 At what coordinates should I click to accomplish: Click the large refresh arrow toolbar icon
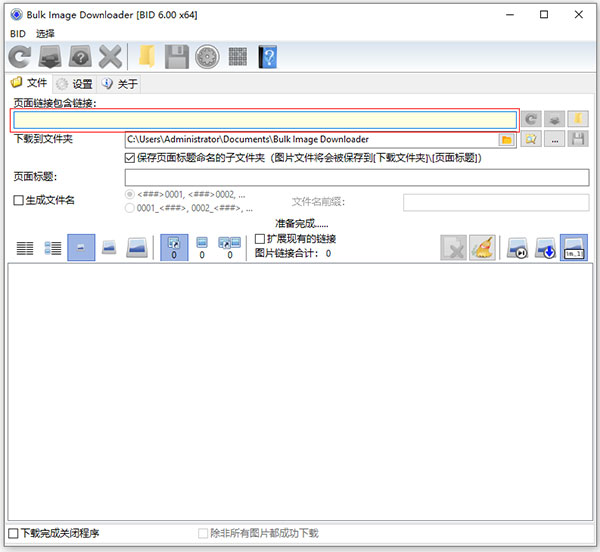[20, 57]
